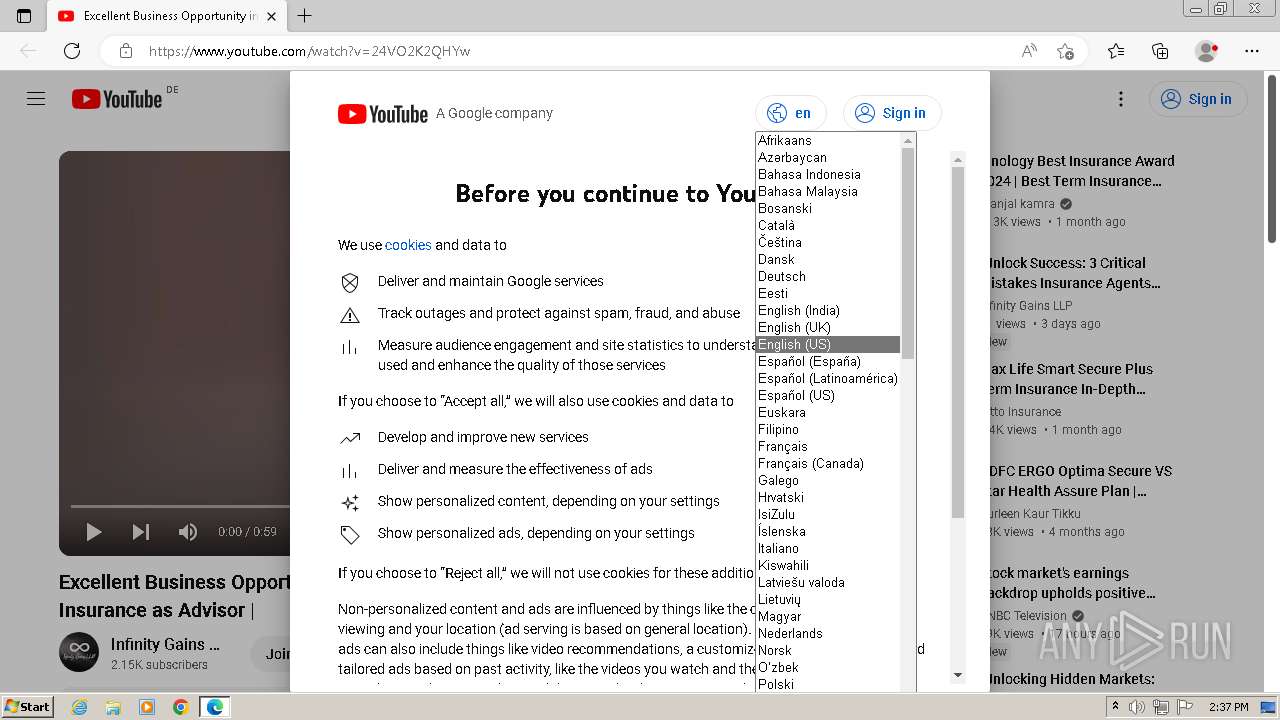Open YouTube settings three-dot menu

pyautogui.click(x=1121, y=99)
